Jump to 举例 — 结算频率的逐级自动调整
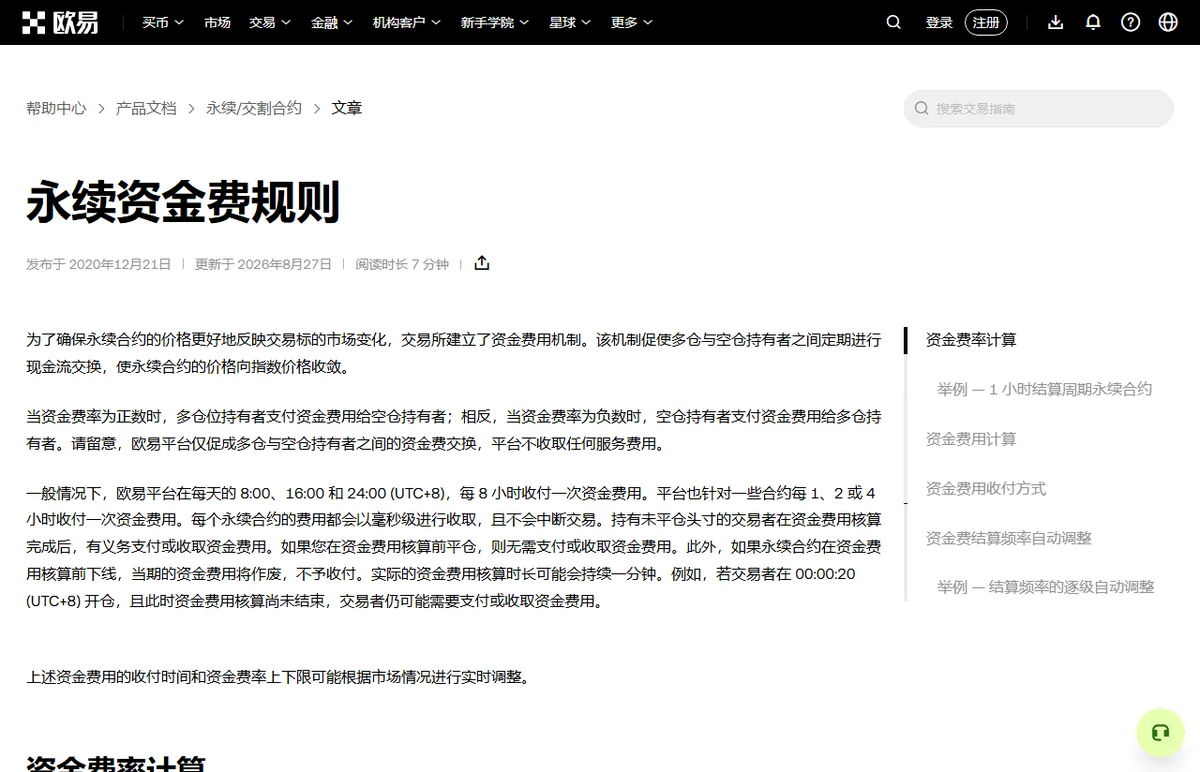 1046,587
